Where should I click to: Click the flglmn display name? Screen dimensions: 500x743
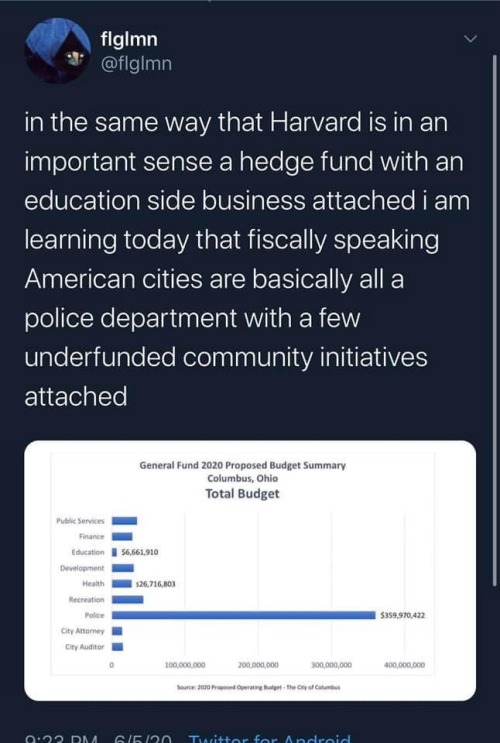tap(129, 39)
